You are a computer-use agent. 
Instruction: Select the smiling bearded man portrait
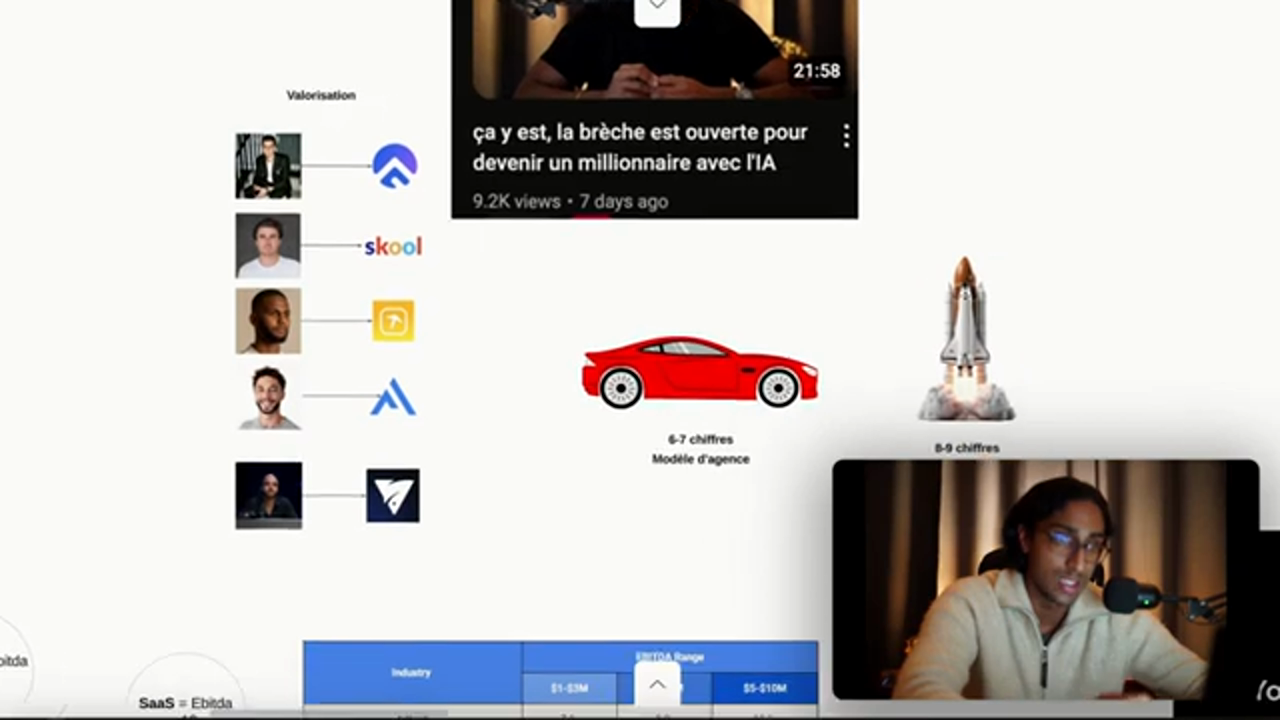click(x=269, y=398)
